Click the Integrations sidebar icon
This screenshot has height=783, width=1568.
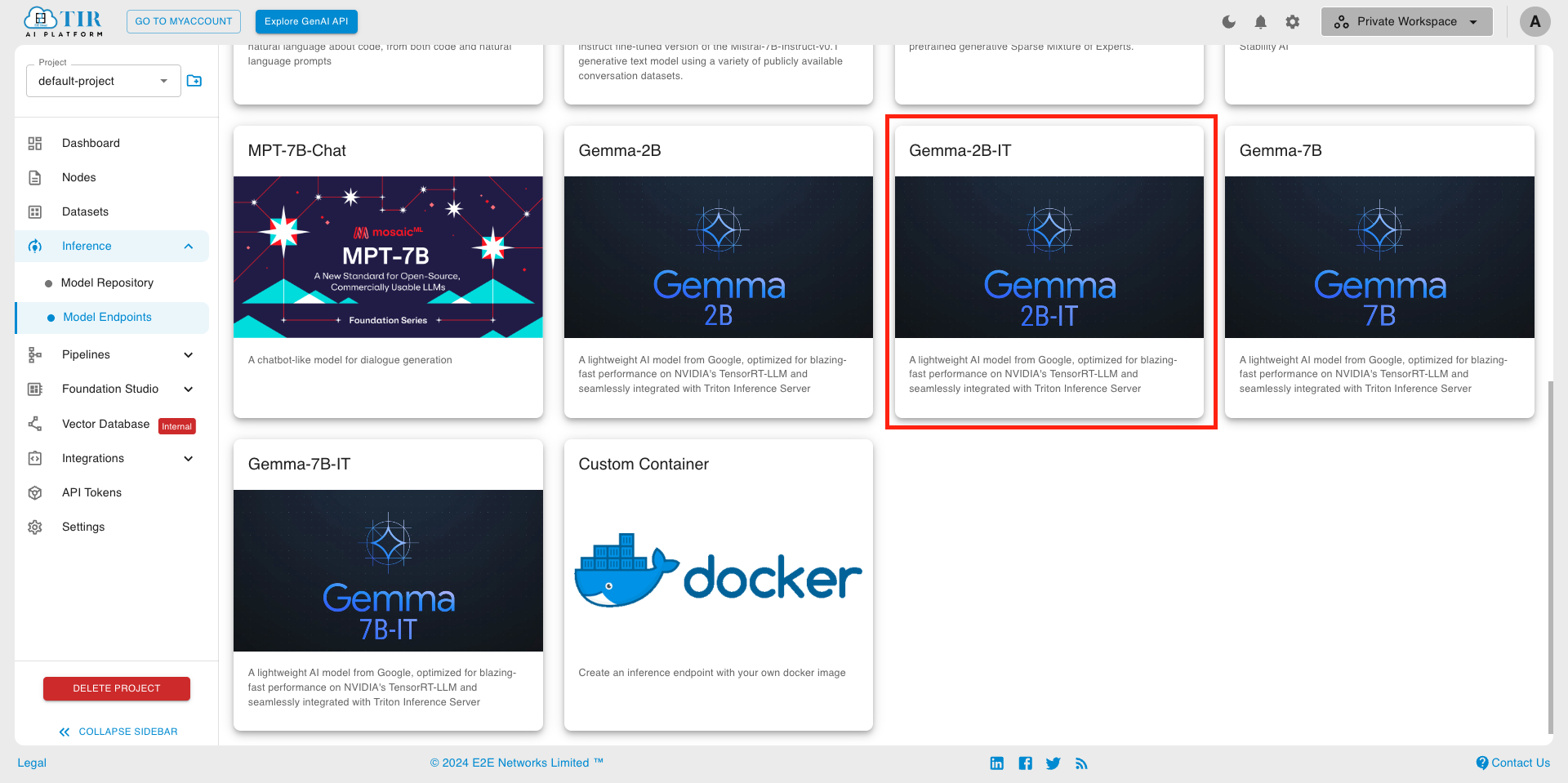(35, 459)
